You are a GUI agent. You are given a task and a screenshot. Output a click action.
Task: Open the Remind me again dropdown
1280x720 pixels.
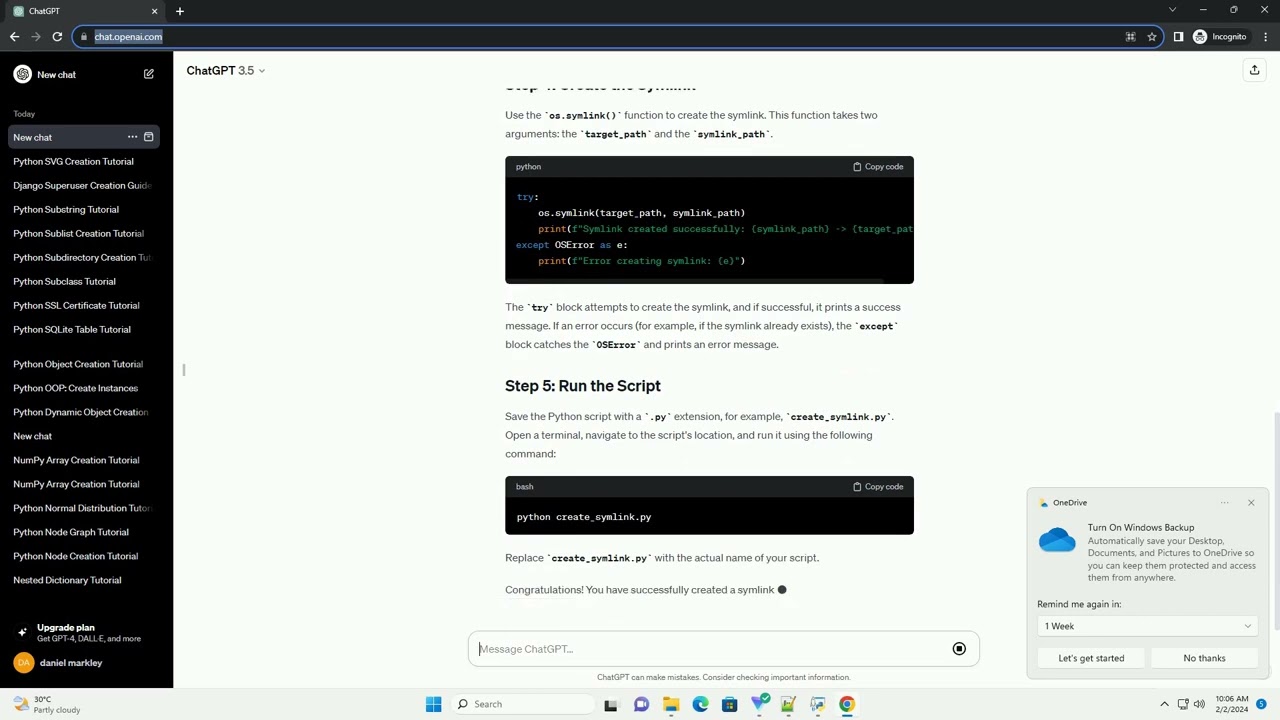(x=1147, y=626)
